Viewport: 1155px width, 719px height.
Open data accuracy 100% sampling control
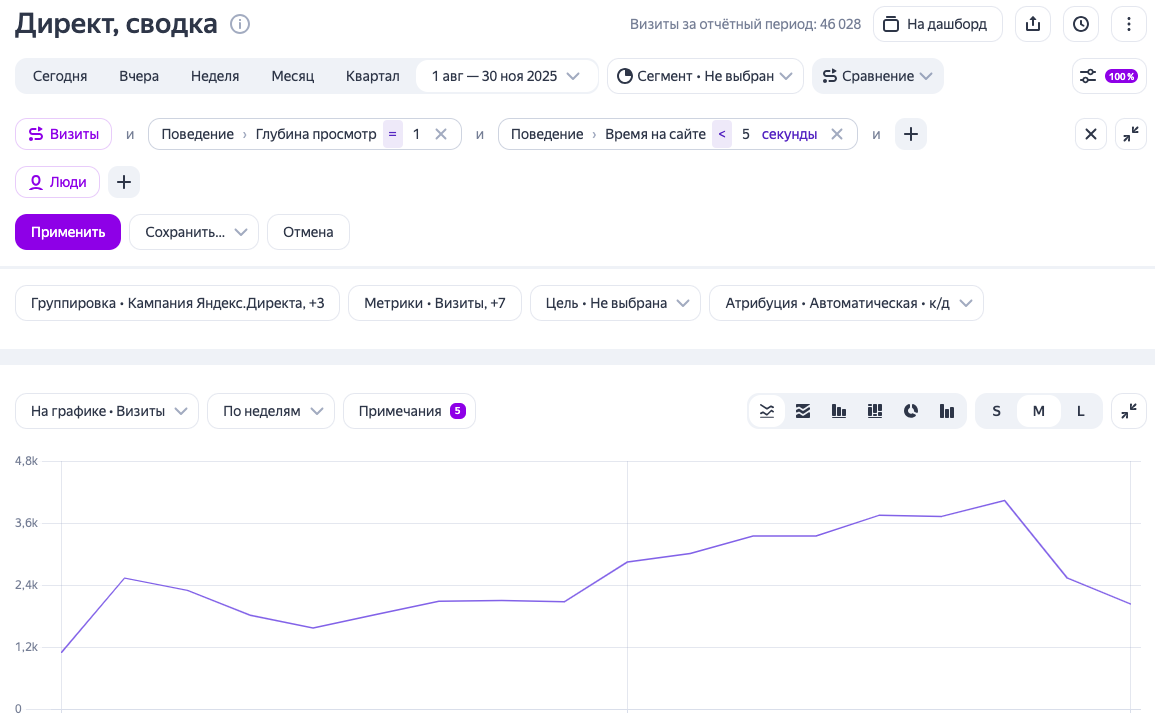click(x=1109, y=76)
